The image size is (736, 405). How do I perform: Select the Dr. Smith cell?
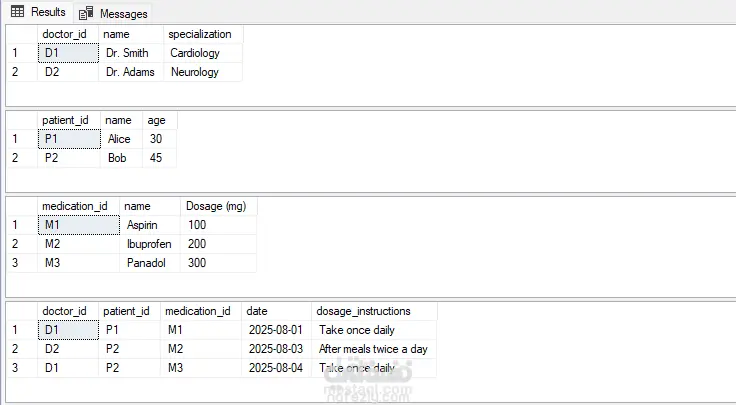click(127, 52)
